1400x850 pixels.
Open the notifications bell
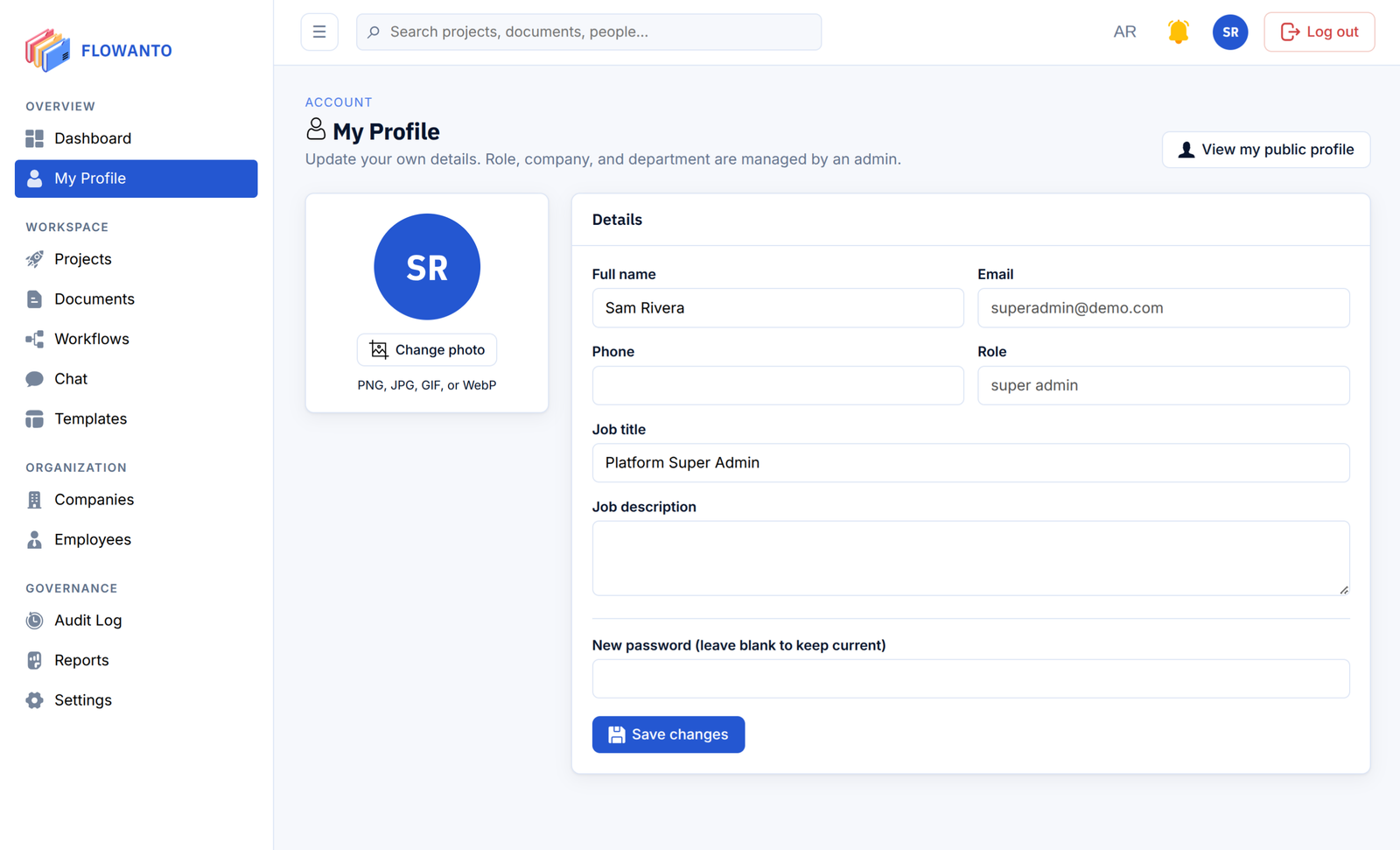click(1179, 32)
